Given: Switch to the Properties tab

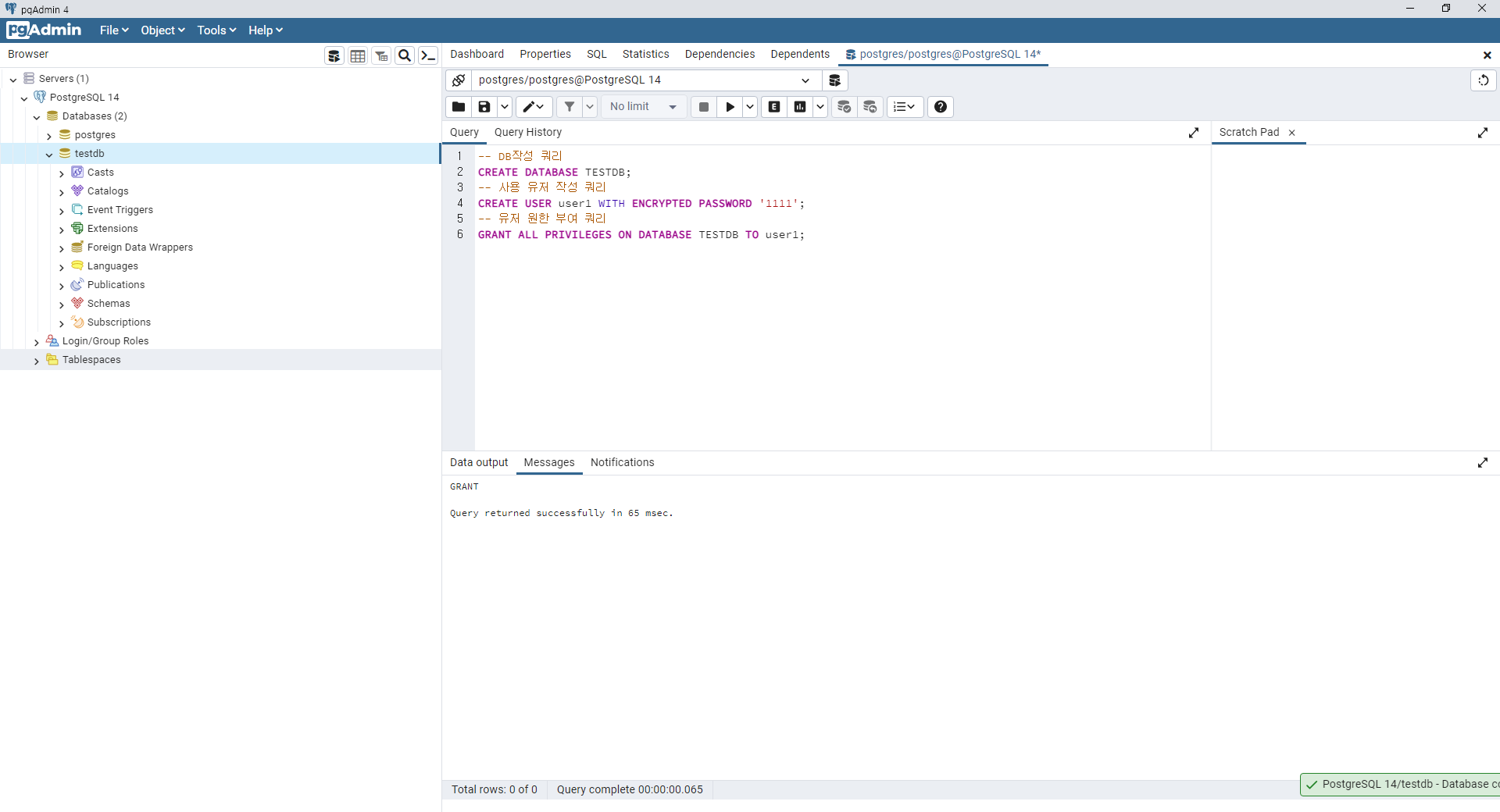Looking at the screenshot, I should (x=545, y=55).
